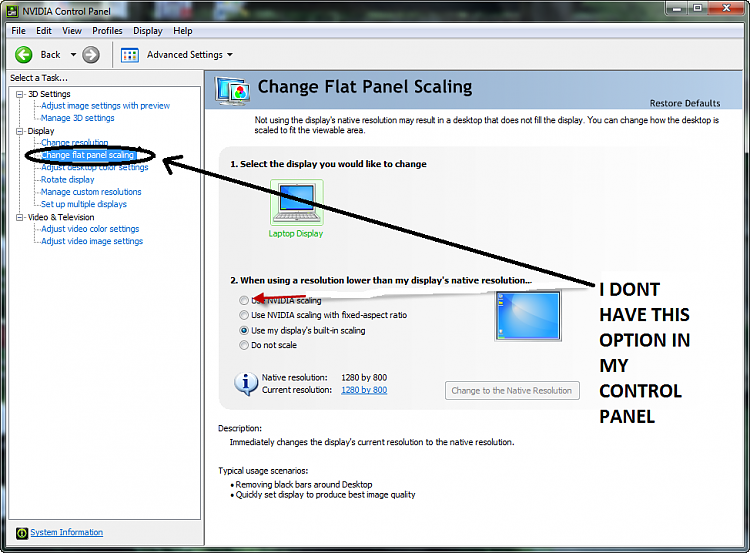The width and height of the screenshot is (750, 553).
Task: Open the Advanced Settings dropdown
Action: (x=230, y=55)
